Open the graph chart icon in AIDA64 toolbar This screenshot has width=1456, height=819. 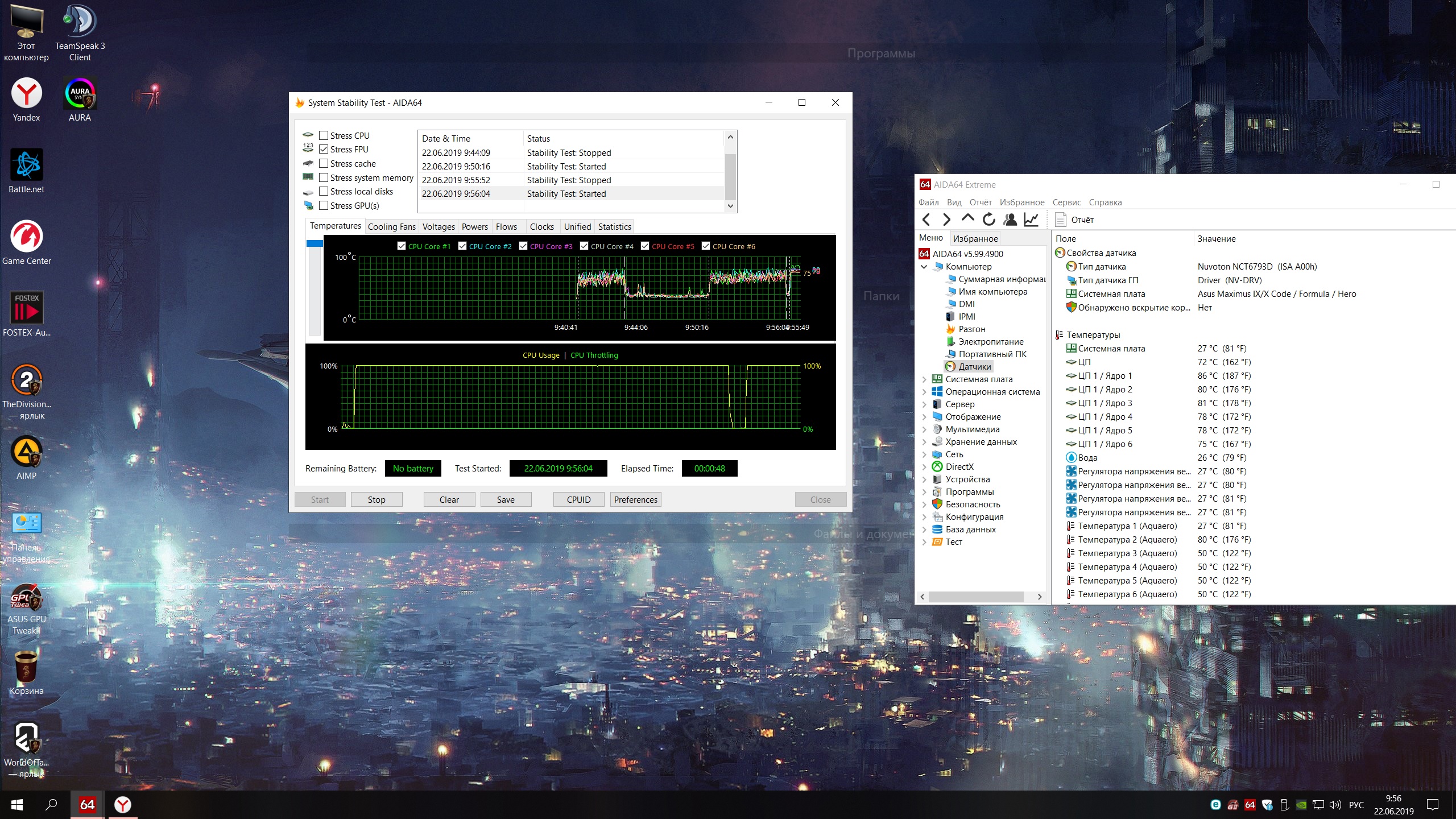pyautogui.click(x=1031, y=220)
